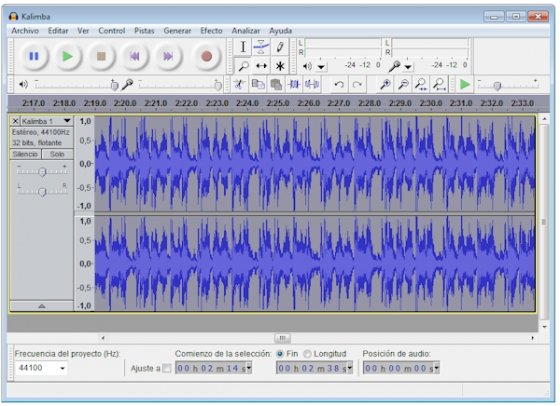Open the input meter dropdown arrow
The height and width of the screenshot is (406, 560).
tap(408, 67)
